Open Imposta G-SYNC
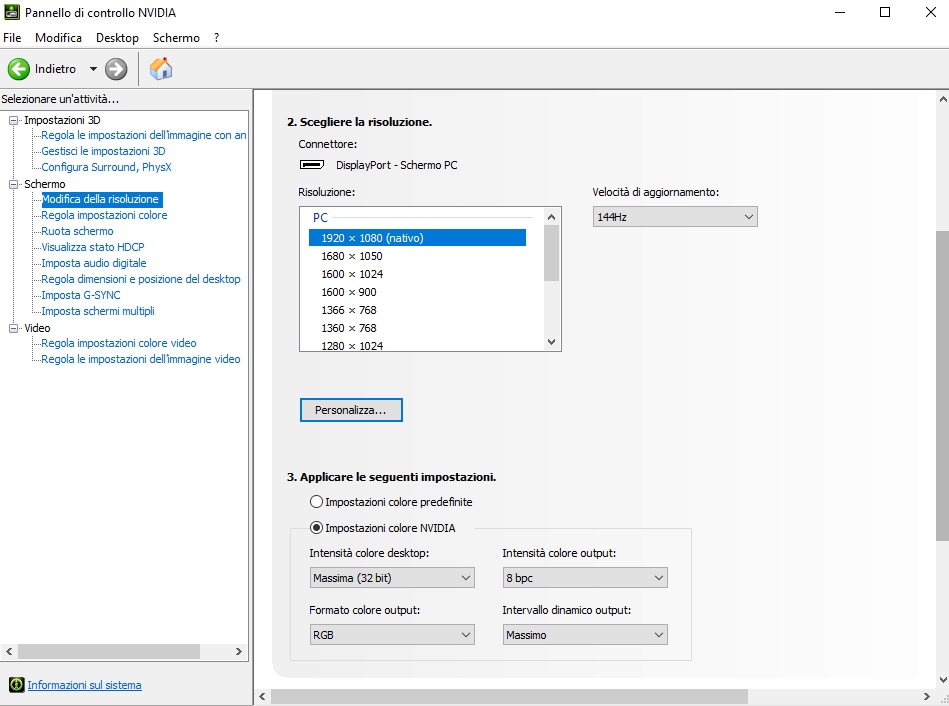The height and width of the screenshot is (706, 949). pos(80,295)
